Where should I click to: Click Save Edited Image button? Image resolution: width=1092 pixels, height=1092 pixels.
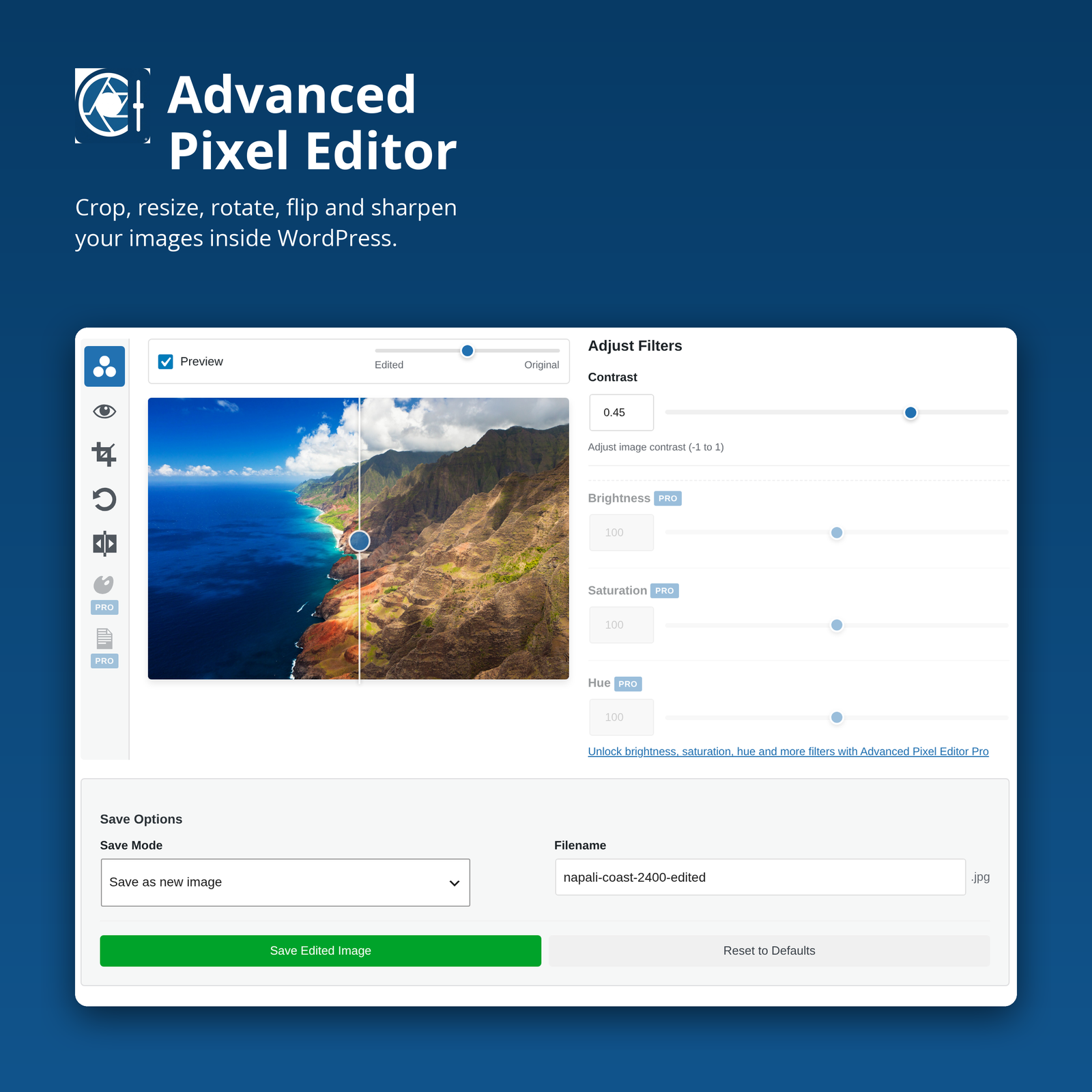pos(321,951)
